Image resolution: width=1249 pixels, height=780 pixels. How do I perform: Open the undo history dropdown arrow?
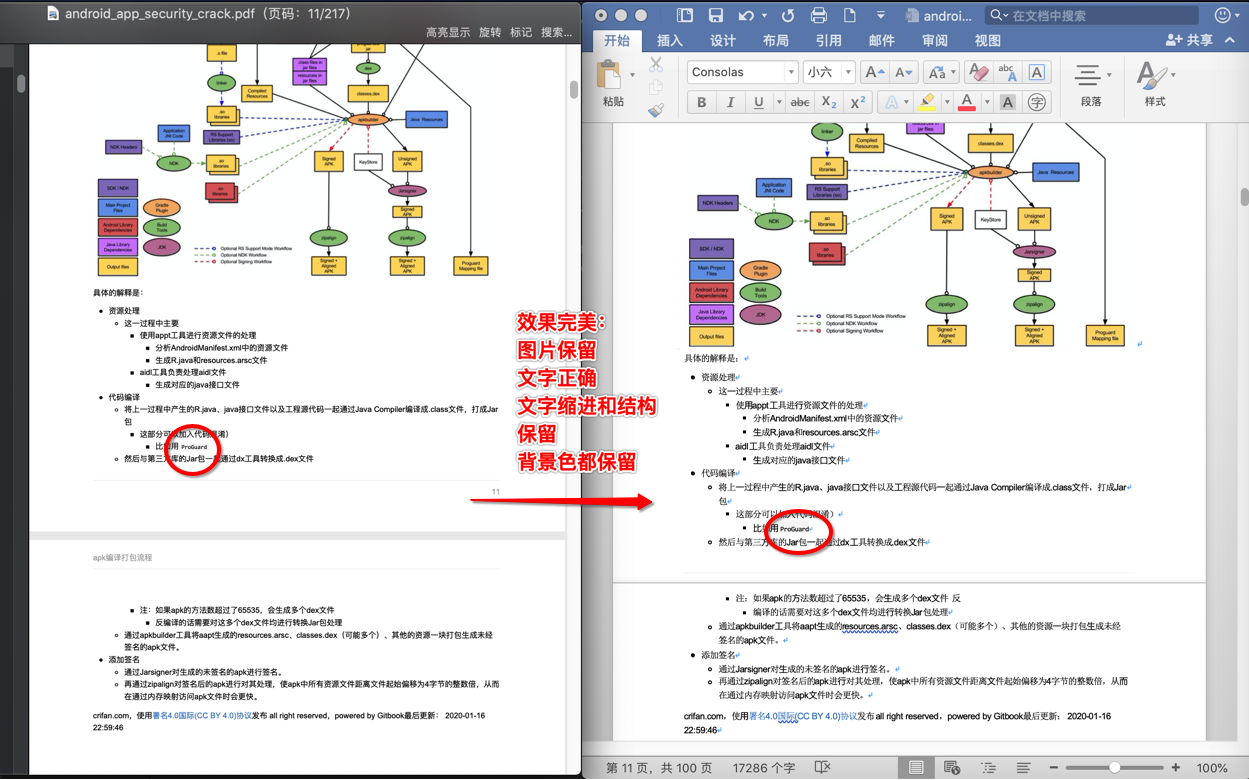764,15
